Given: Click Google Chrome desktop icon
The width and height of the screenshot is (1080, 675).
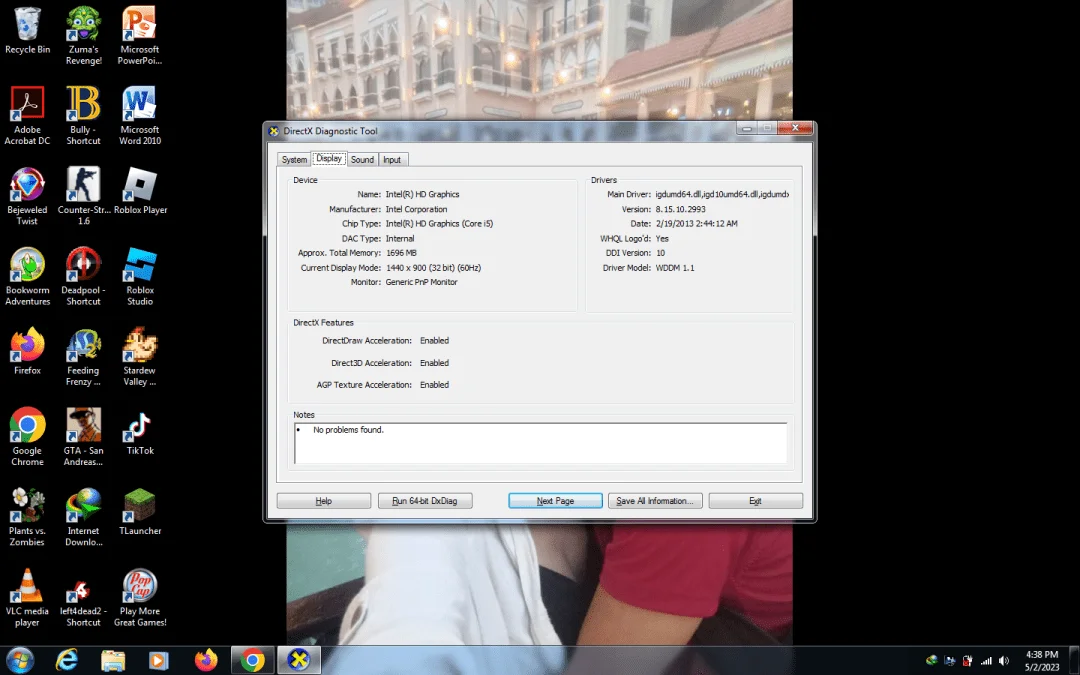Looking at the screenshot, I should [28, 437].
